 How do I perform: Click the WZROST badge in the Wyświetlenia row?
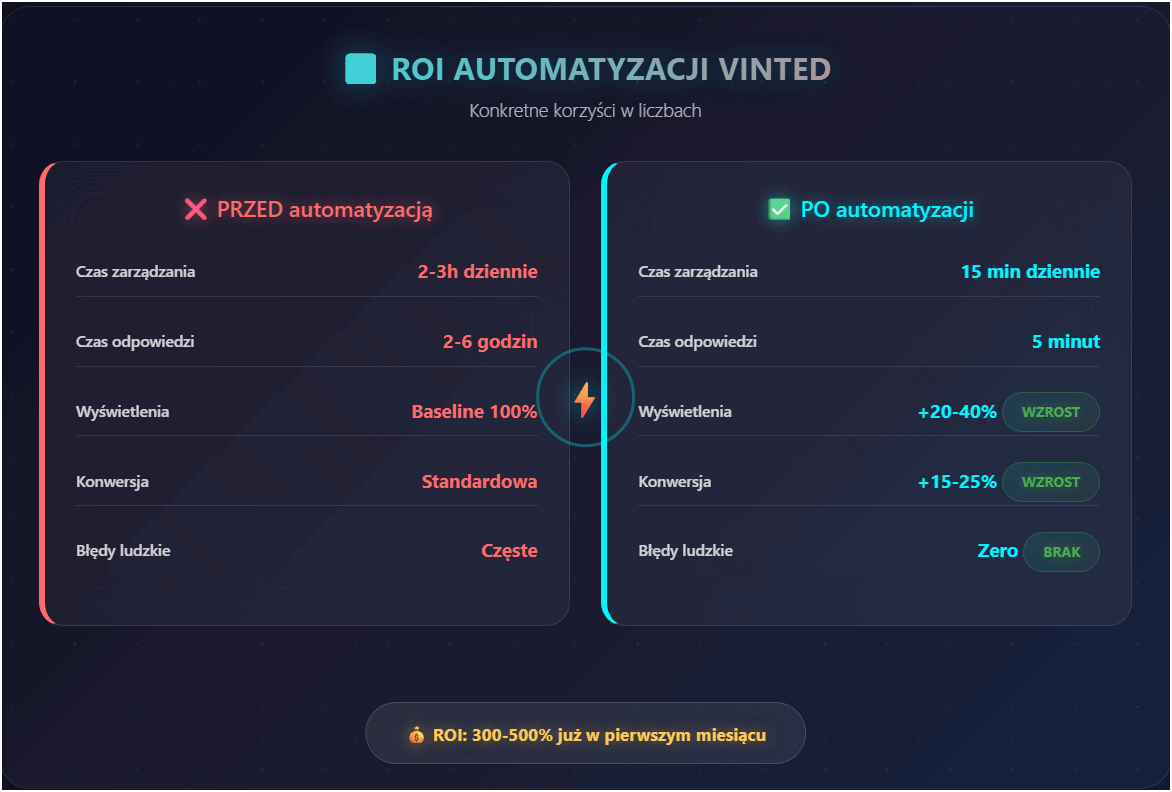pos(1050,412)
